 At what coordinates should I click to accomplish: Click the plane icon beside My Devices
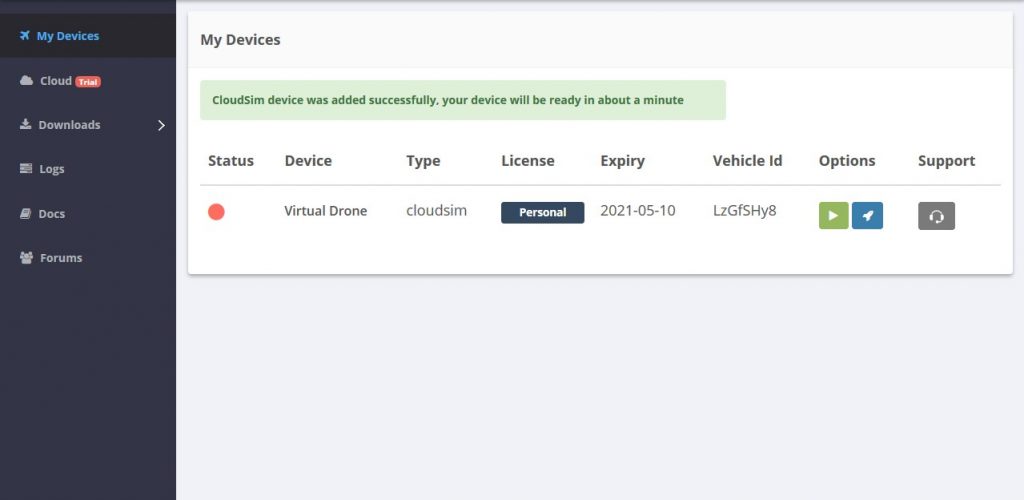click(25, 36)
